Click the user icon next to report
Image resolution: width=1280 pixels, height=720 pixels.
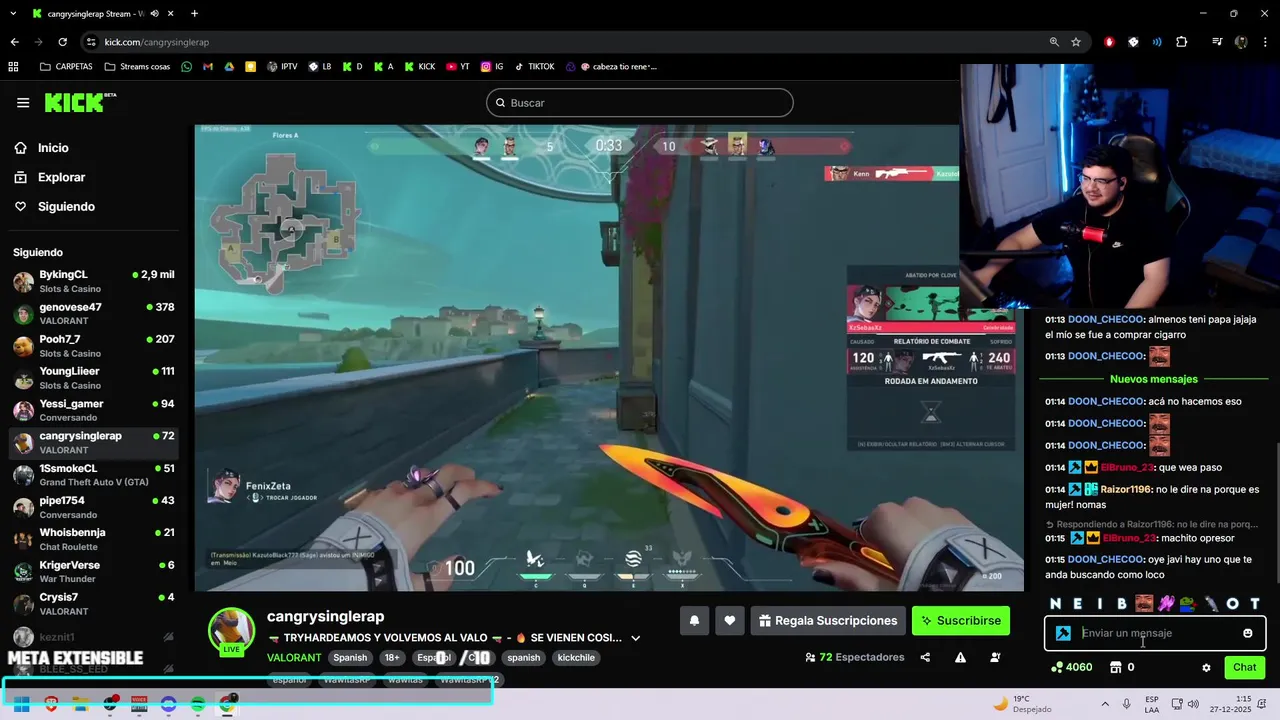995,657
